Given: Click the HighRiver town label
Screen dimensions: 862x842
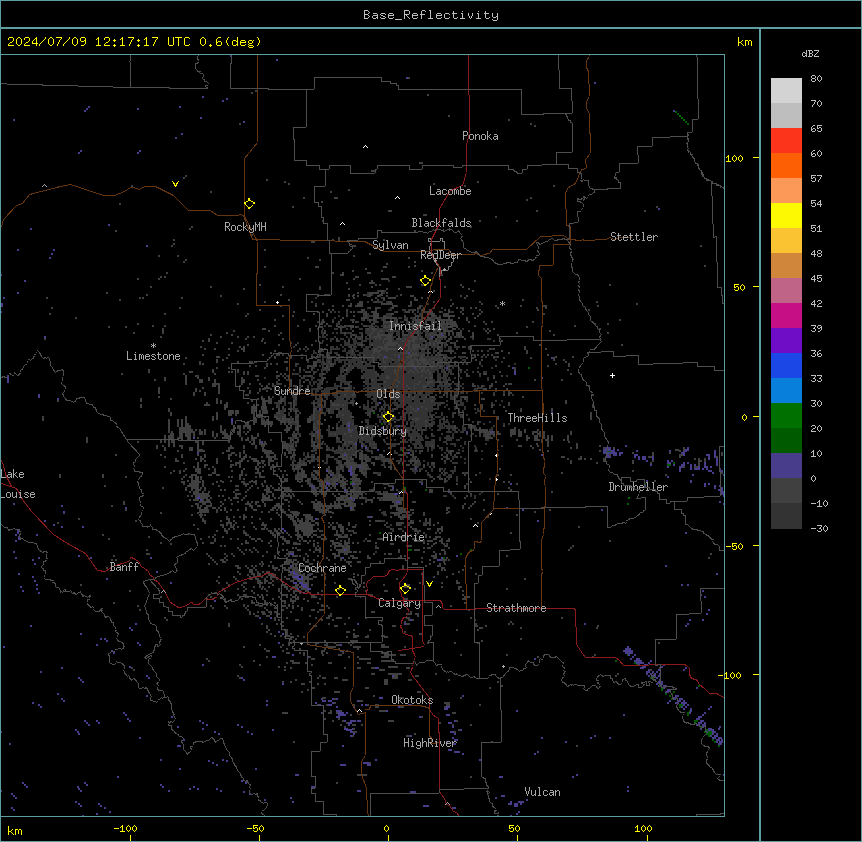Looking at the screenshot, I should click(x=429, y=743).
